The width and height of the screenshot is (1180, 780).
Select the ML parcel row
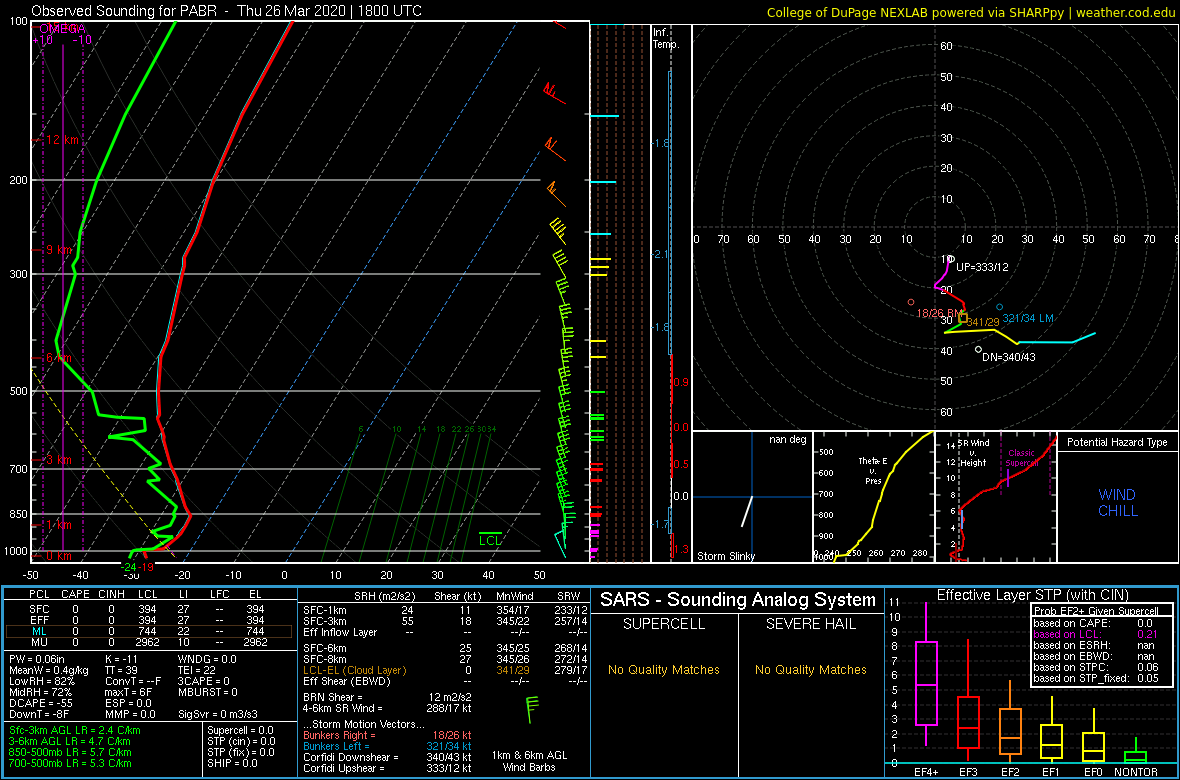[x=151, y=631]
